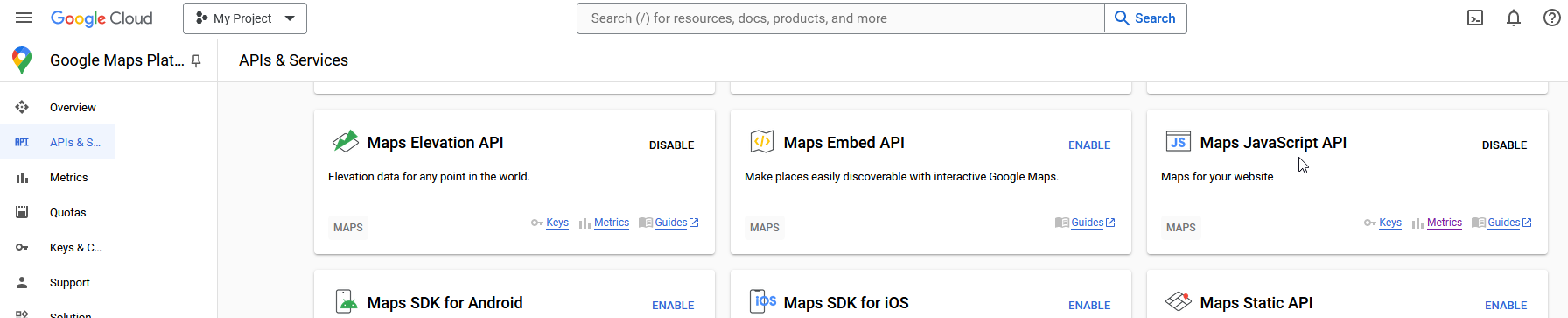Viewport: 1568px width, 318px height.
Task: Select APIs & Services sidebar item
Action: [x=58, y=142]
